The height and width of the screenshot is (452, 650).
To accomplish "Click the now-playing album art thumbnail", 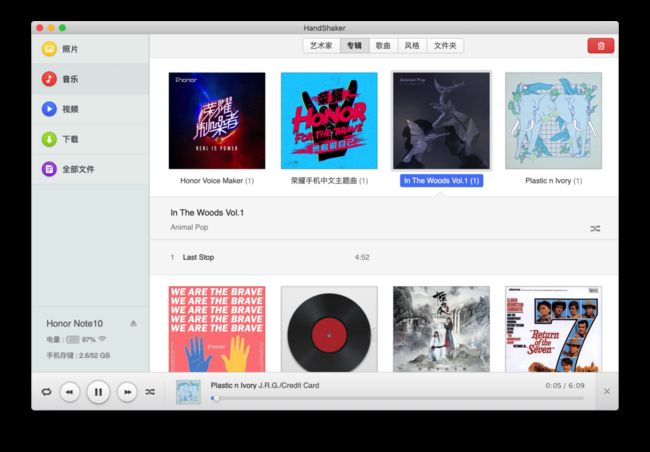I will click(x=188, y=392).
